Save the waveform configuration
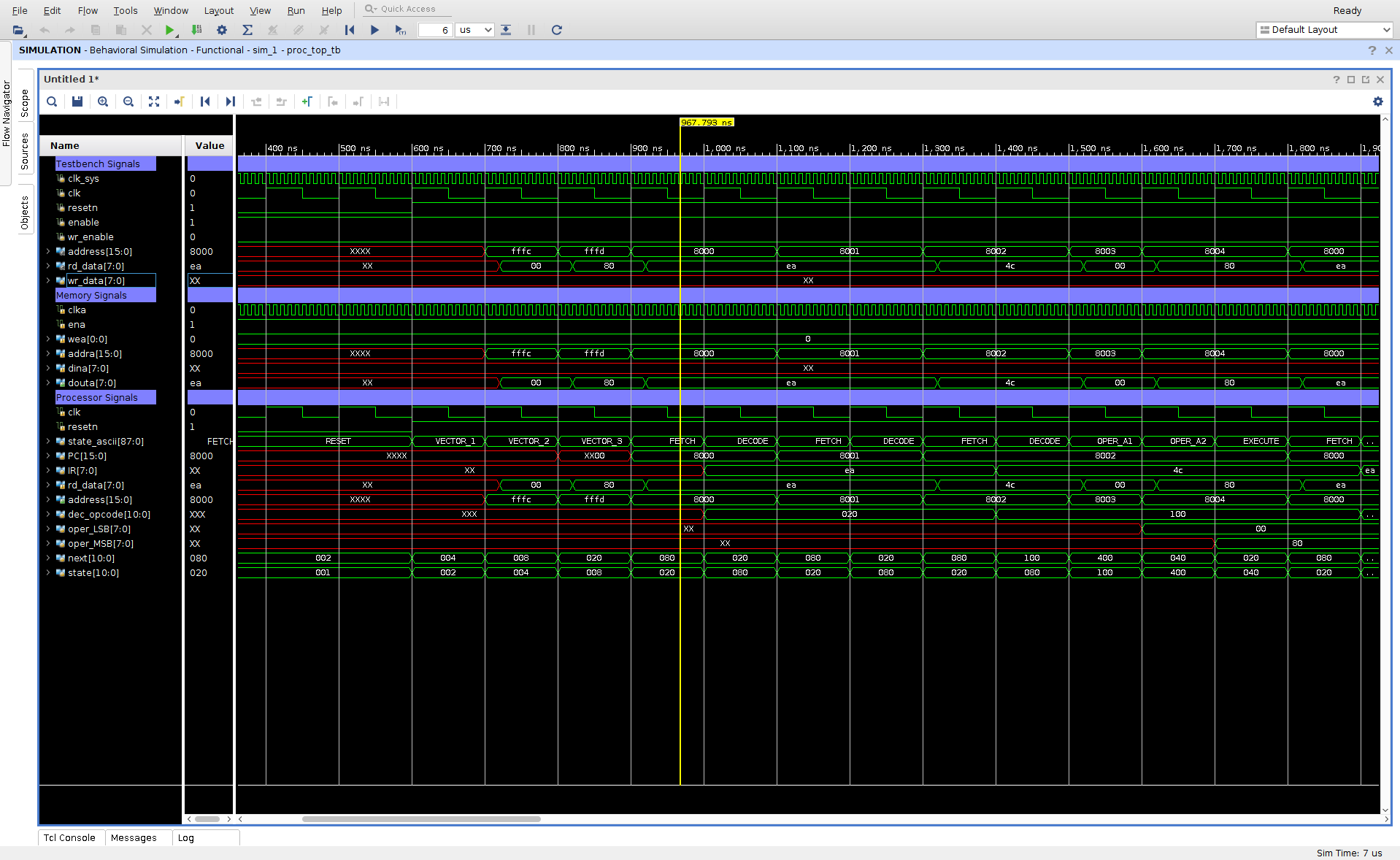This screenshot has width=1400, height=860. click(77, 101)
